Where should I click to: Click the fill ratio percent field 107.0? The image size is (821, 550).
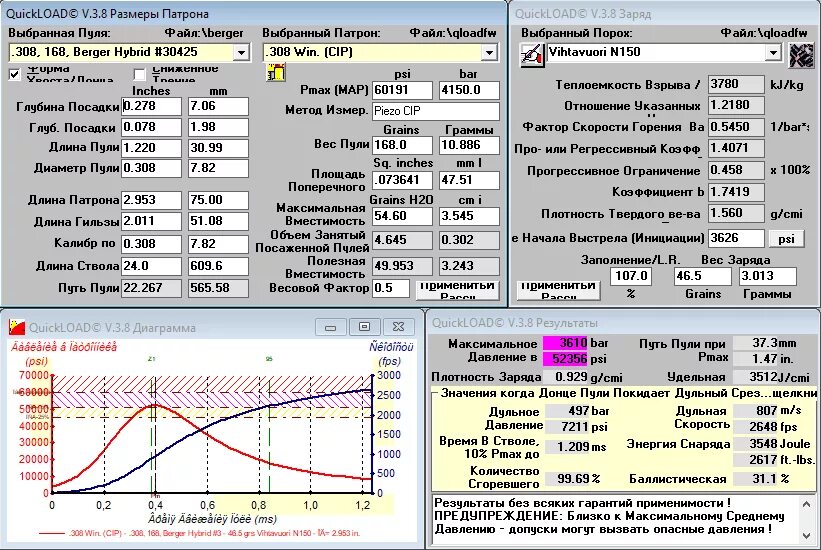[630, 276]
